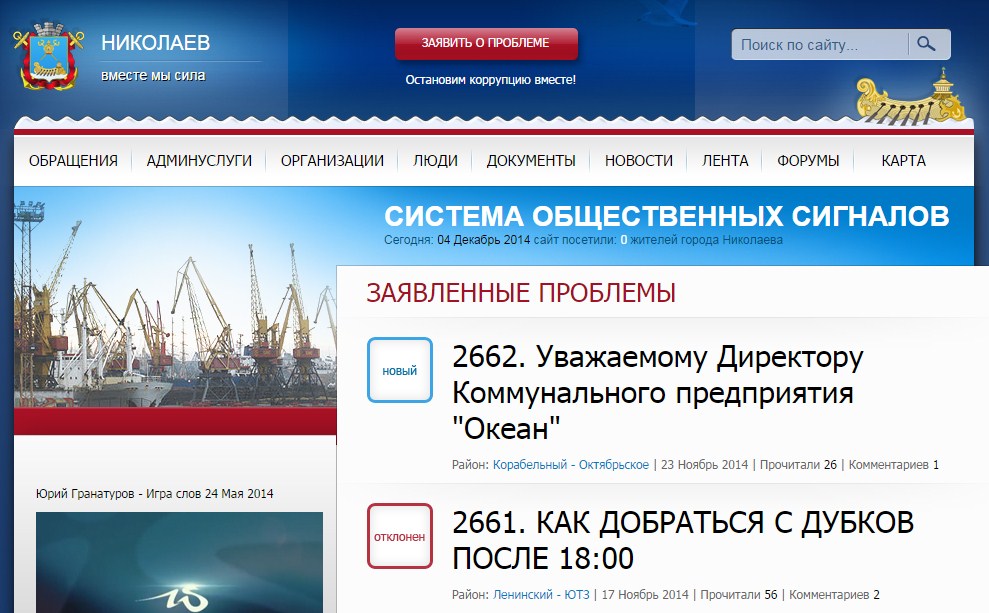Go to the "Админуслуги" section
This screenshot has width=989, height=613.
coord(199,160)
